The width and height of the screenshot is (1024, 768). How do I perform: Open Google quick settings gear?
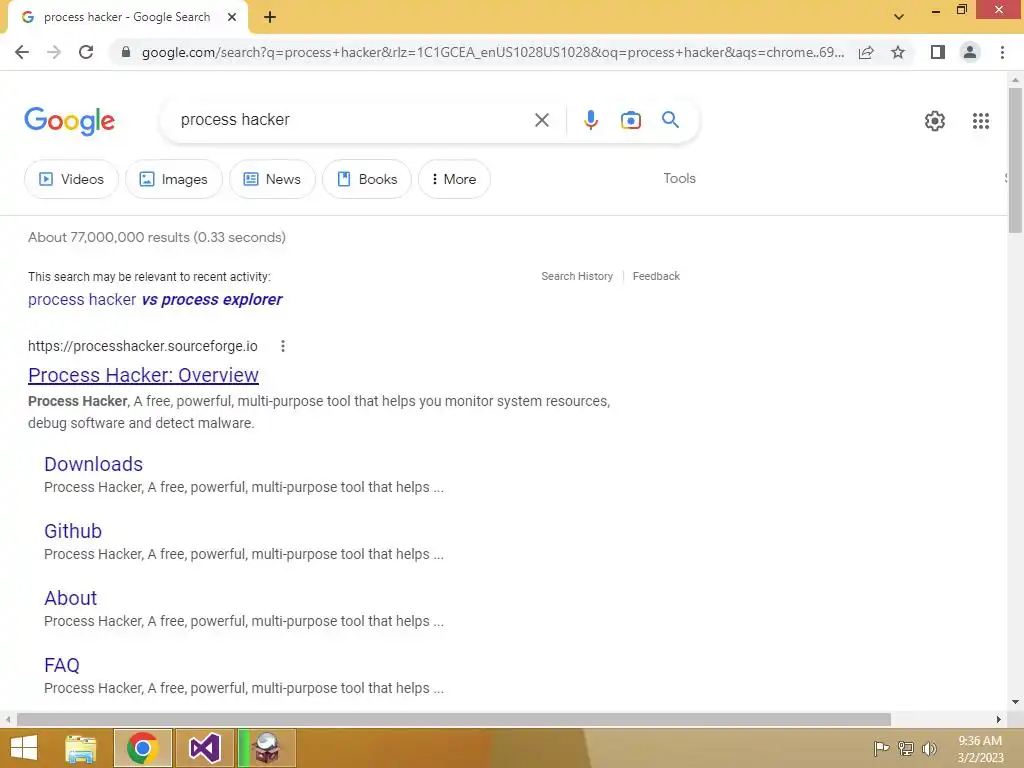[935, 121]
